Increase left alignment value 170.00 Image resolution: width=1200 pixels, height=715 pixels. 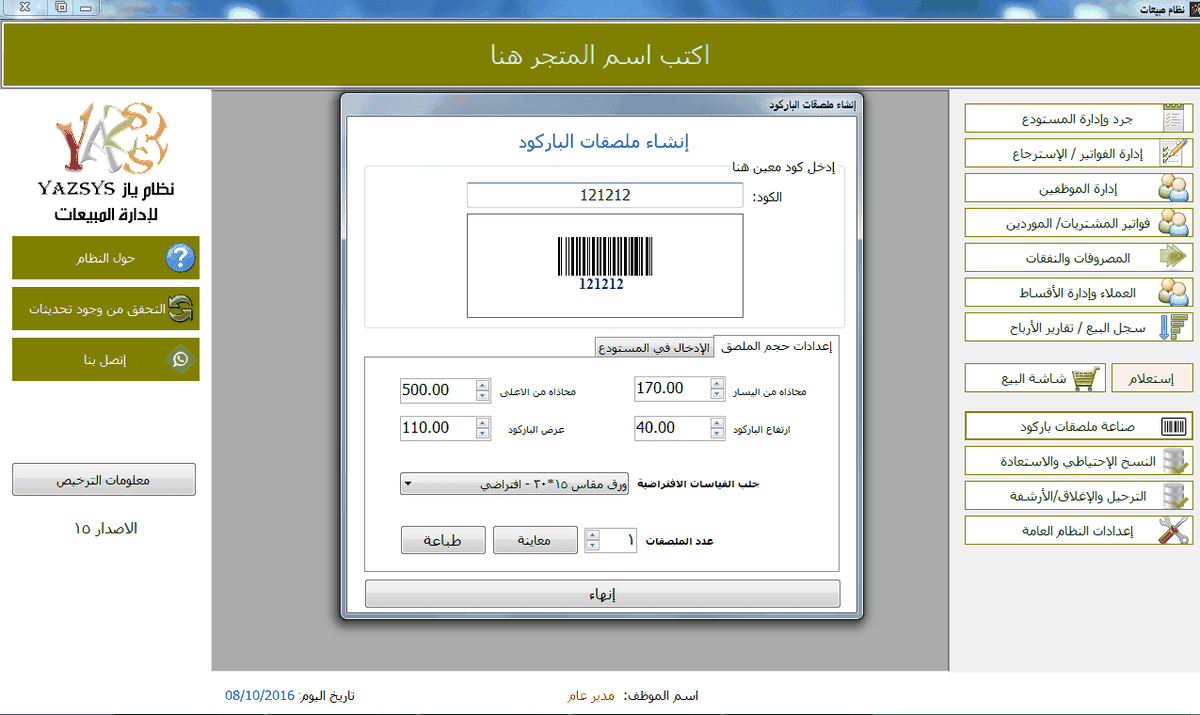coord(717,383)
